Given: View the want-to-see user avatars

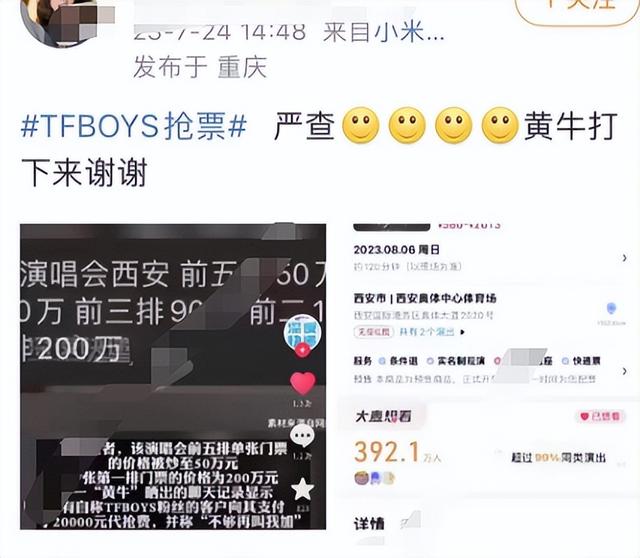Looking at the screenshot, I should tap(375, 478).
